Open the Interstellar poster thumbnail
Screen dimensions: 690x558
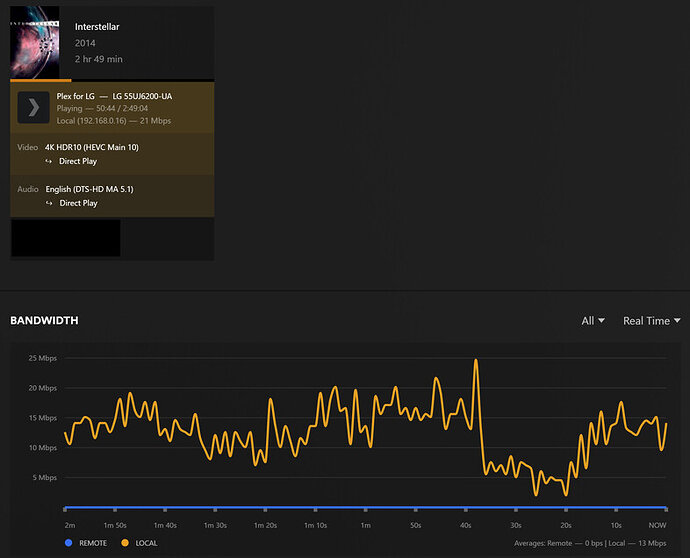click(35, 42)
